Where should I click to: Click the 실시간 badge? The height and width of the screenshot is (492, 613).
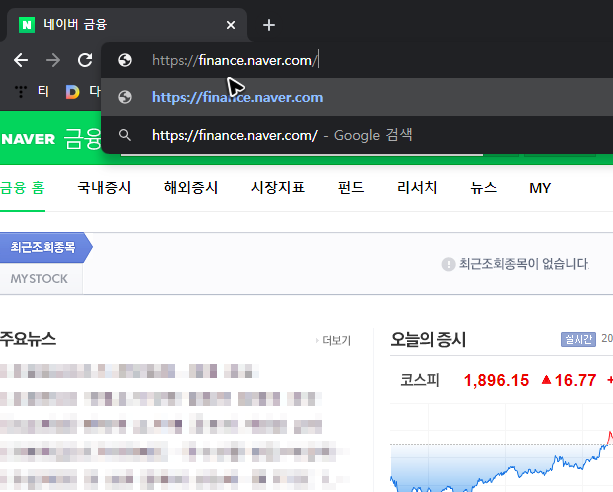(x=578, y=339)
